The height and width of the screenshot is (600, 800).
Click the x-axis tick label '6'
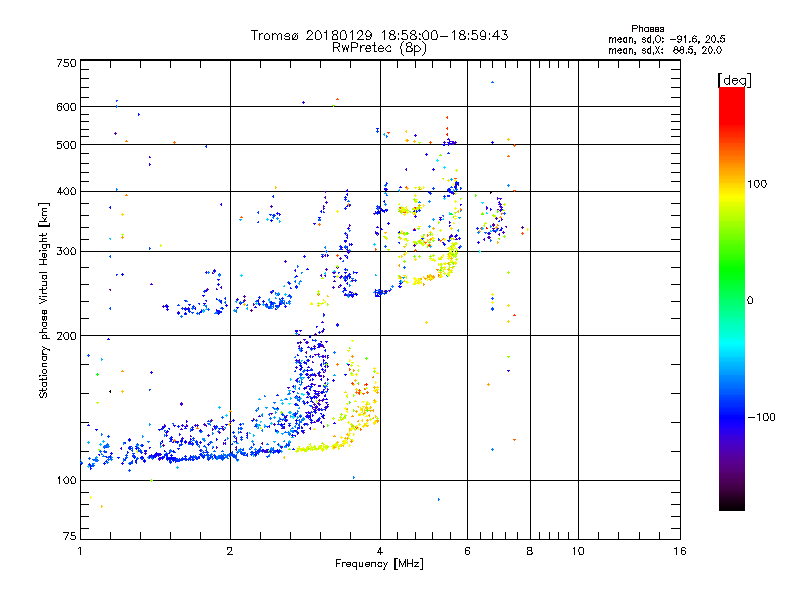[467, 551]
